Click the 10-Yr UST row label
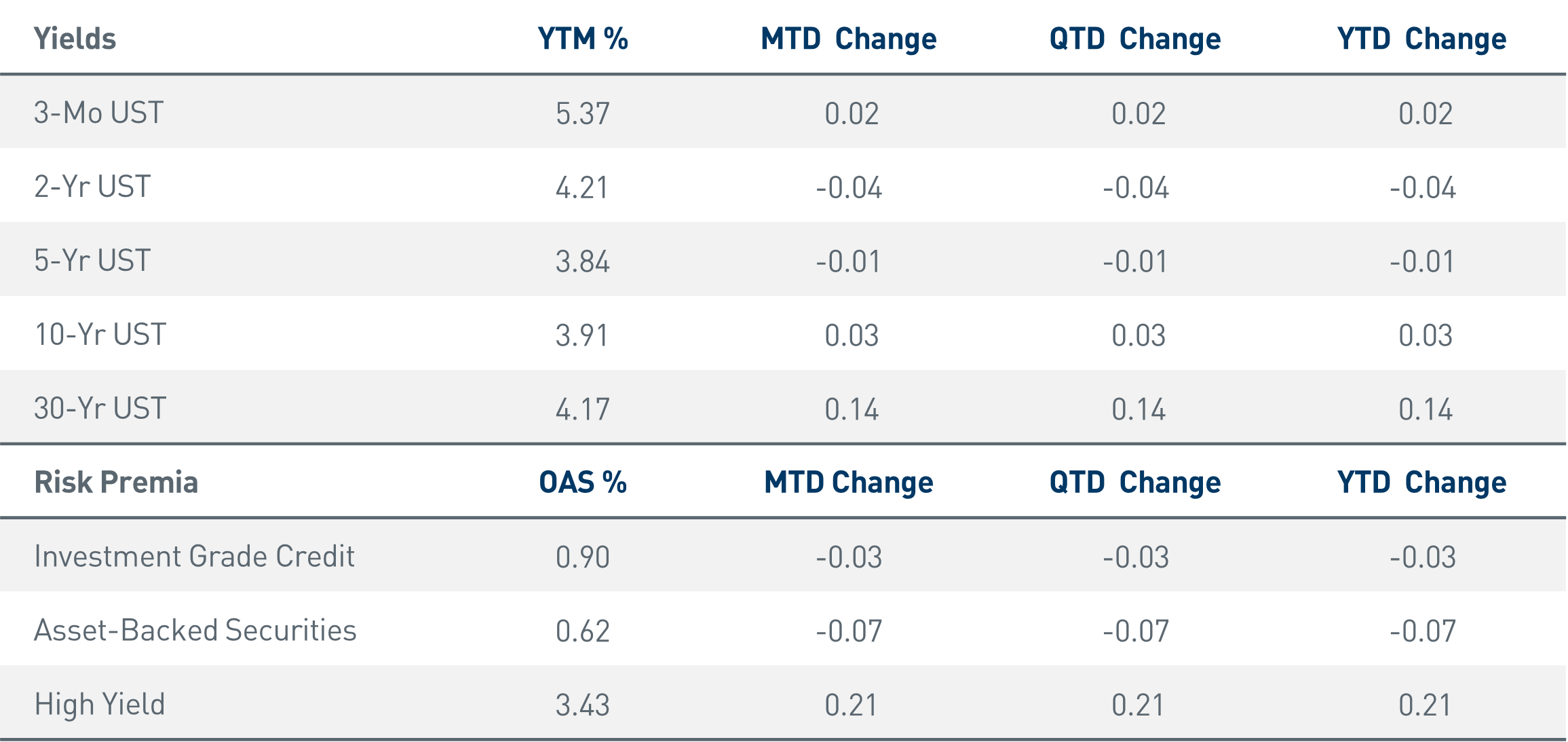1568x742 pixels. pos(100,335)
